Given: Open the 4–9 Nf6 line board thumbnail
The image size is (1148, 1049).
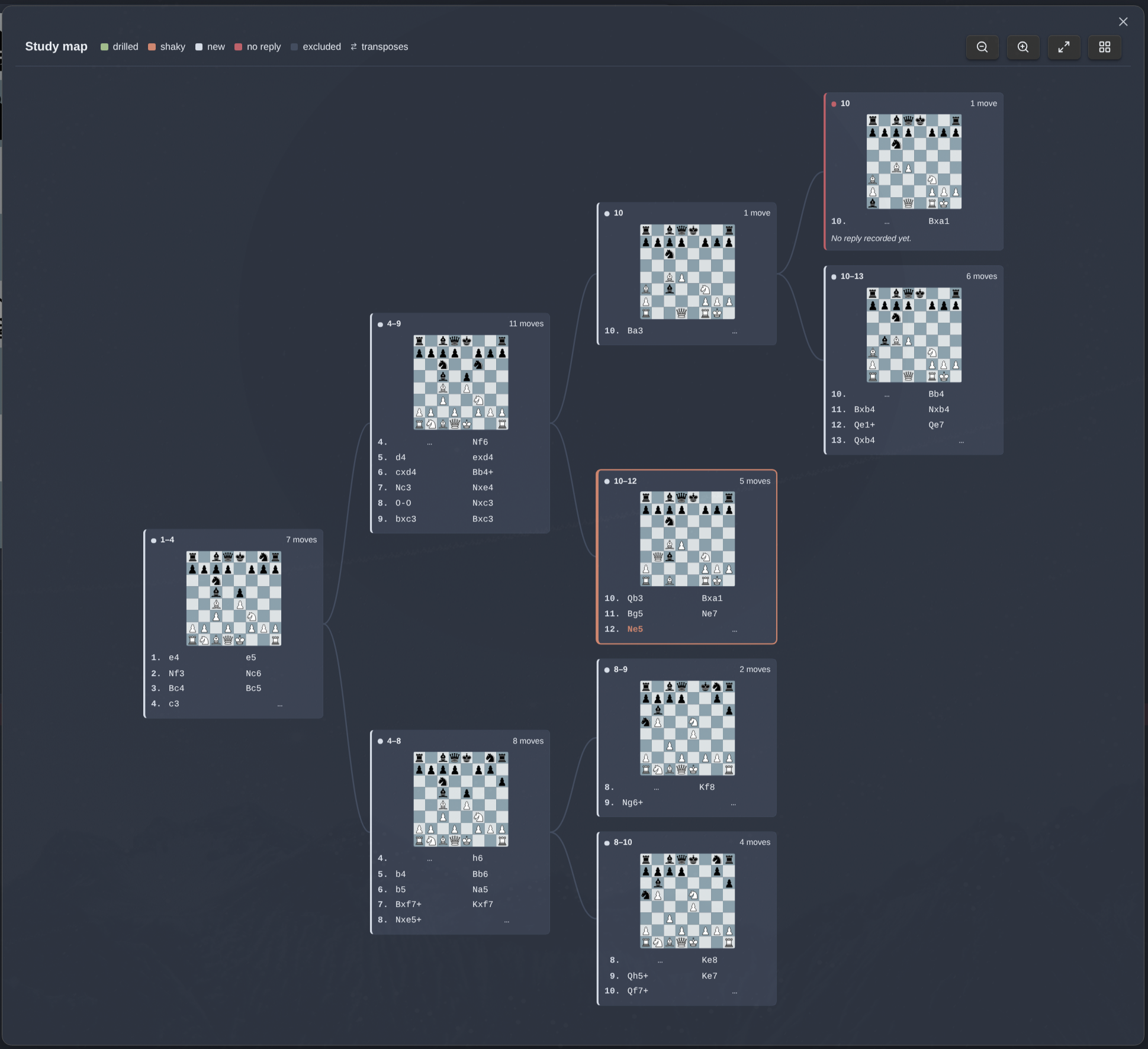Looking at the screenshot, I should (461, 382).
